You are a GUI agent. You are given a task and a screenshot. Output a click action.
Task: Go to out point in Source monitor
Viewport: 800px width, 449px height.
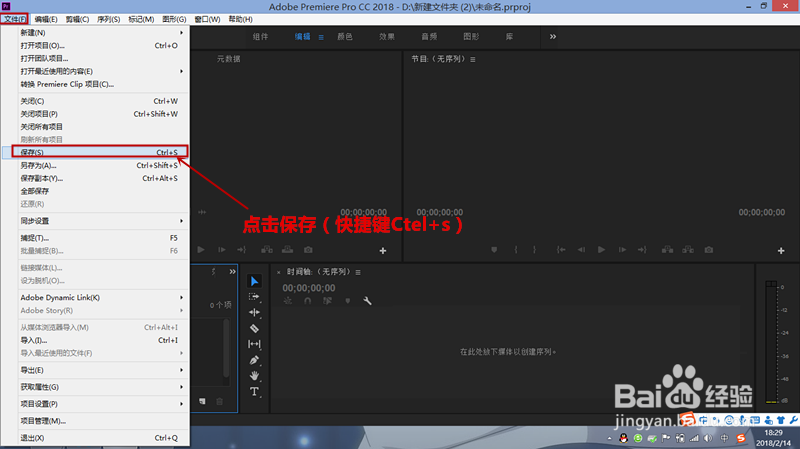coord(241,250)
